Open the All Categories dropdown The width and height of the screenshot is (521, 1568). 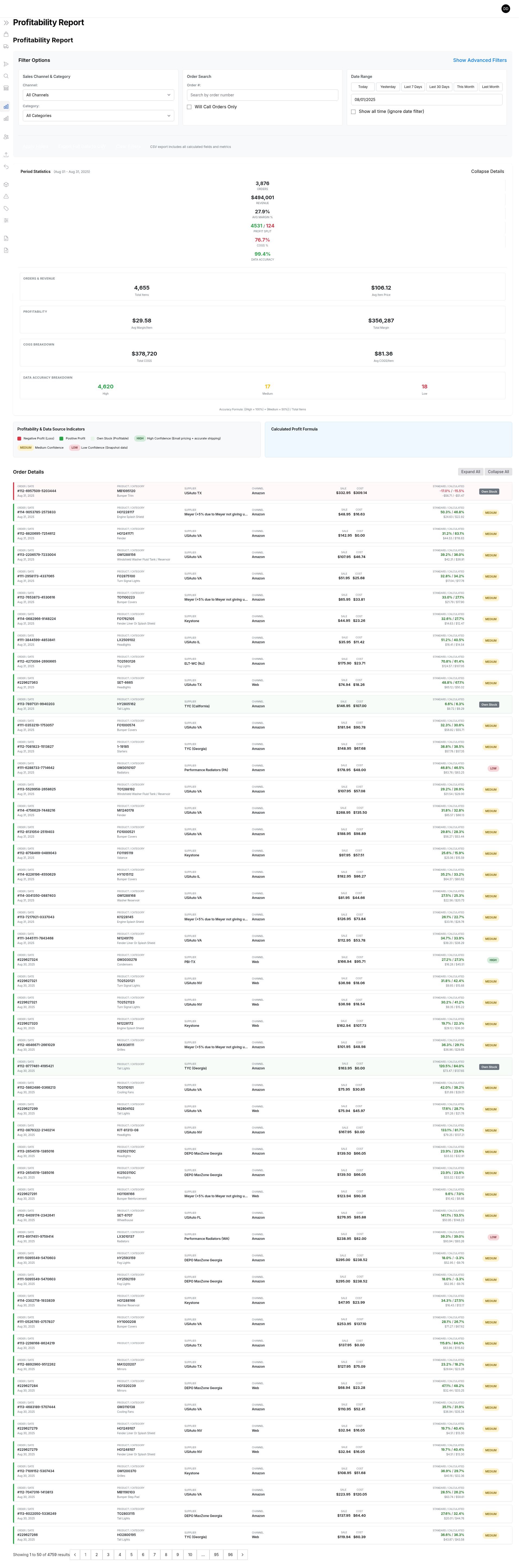click(x=99, y=116)
